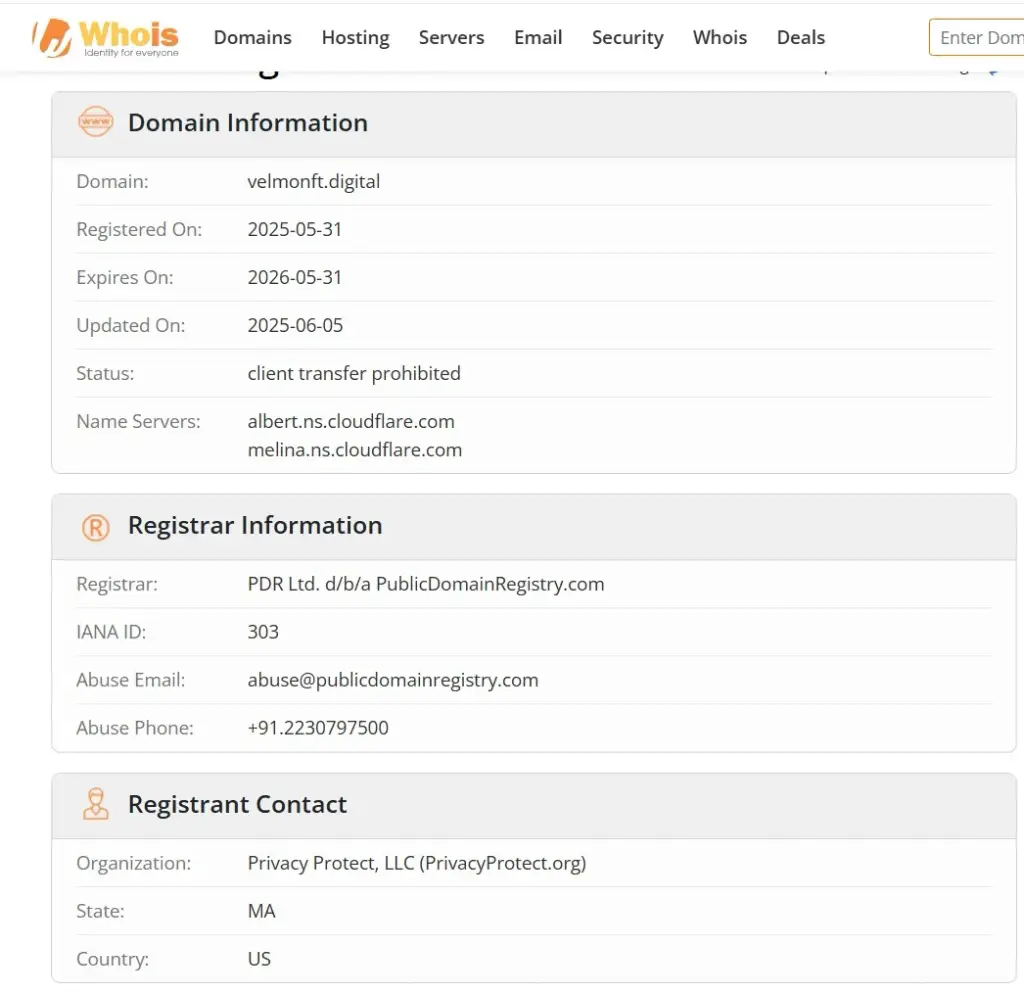Screen dimensions: 1024x993
Task: Open the Whois menu item
Action: [720, 37]
